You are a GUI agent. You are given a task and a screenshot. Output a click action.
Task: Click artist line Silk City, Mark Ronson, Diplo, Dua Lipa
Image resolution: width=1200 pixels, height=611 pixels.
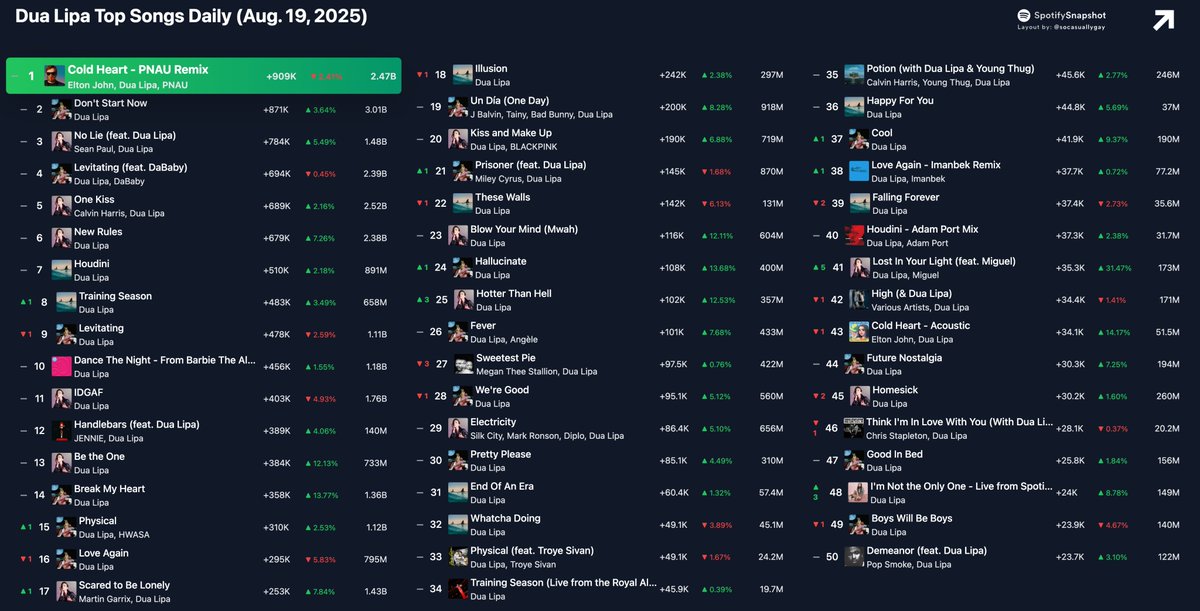pyautogui.click(x=547, y=436)
